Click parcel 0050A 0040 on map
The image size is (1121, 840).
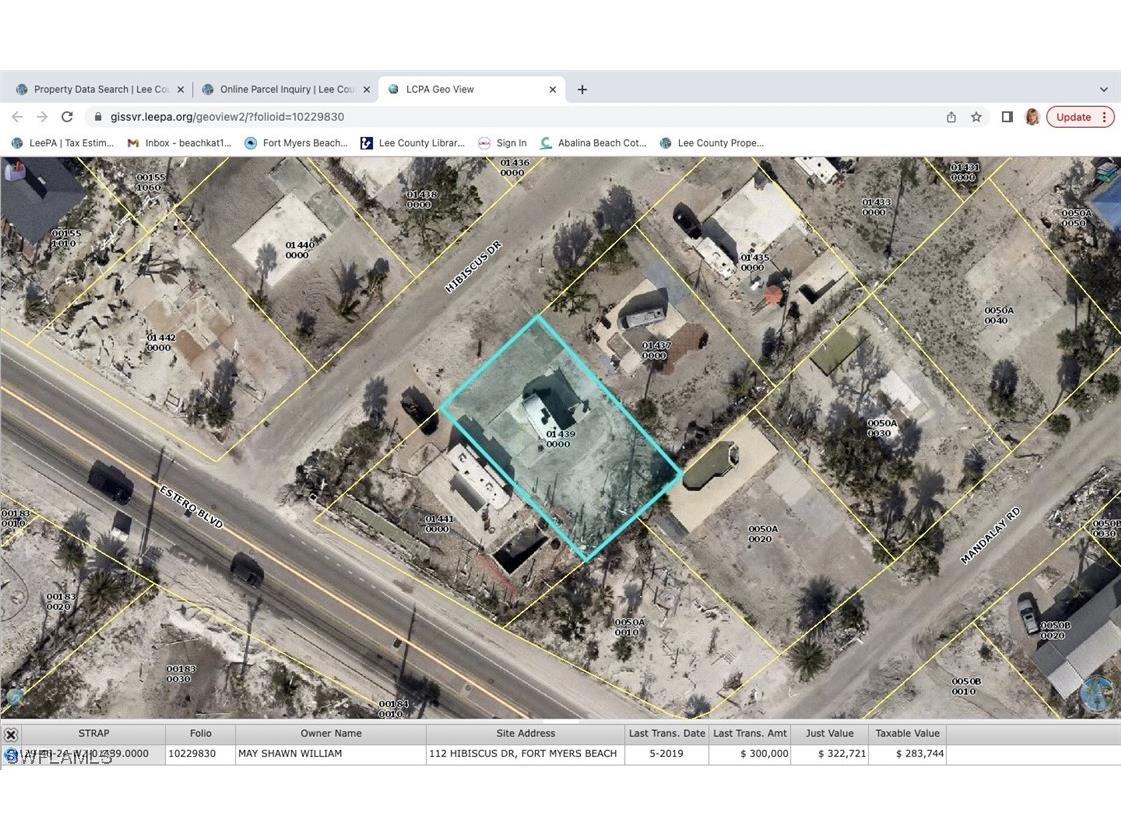pos(998,315)
